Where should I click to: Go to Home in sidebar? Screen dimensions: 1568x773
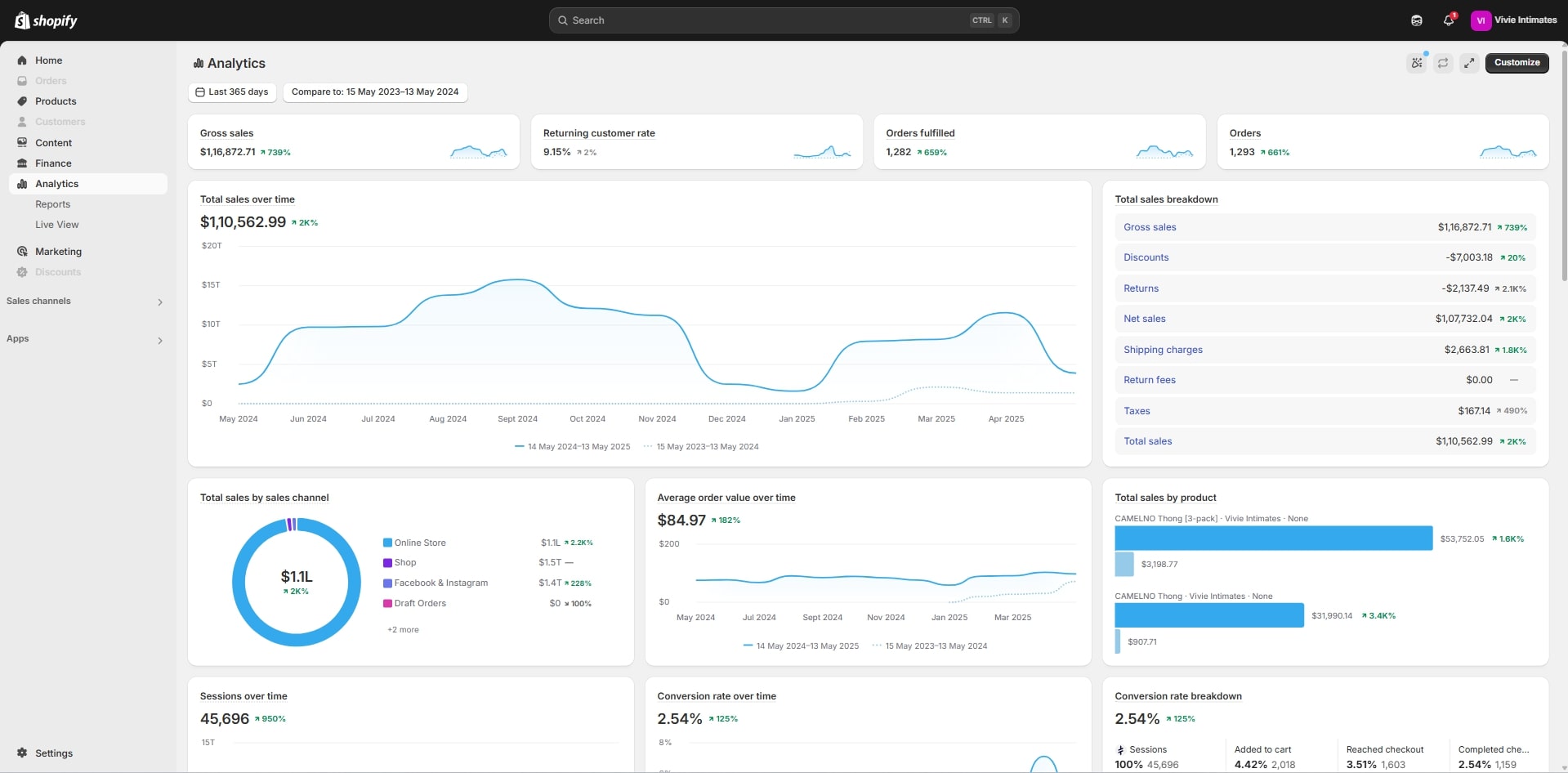[49, 60]
